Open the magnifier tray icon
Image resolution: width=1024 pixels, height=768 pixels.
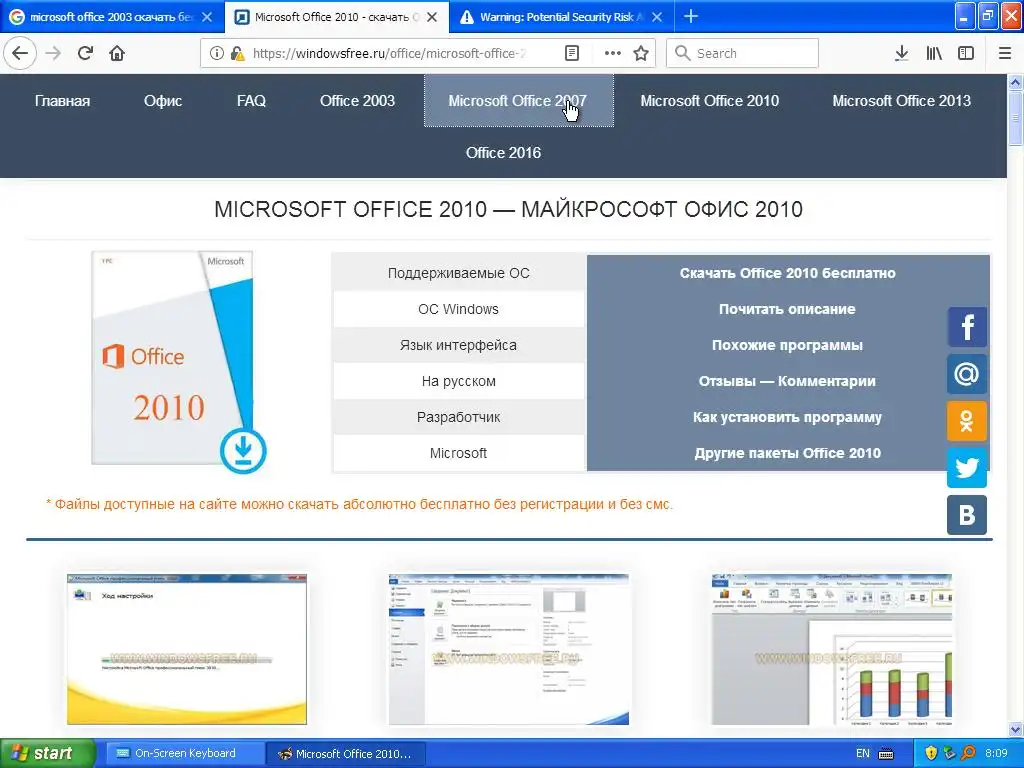click(x=968, y=753)
